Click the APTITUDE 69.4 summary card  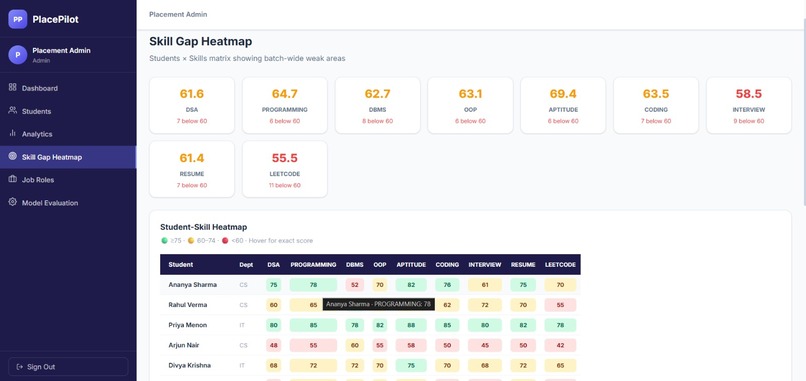[x=563, y=105]
